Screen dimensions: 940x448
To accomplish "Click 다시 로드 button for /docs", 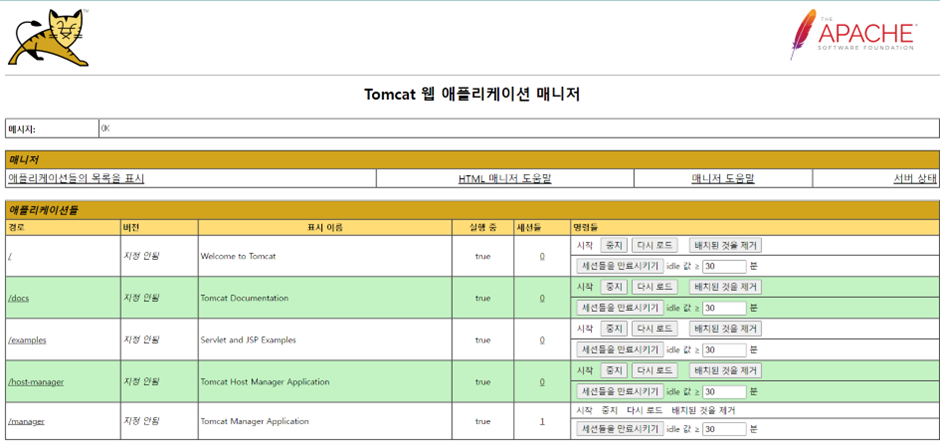I will coord(654,287).
